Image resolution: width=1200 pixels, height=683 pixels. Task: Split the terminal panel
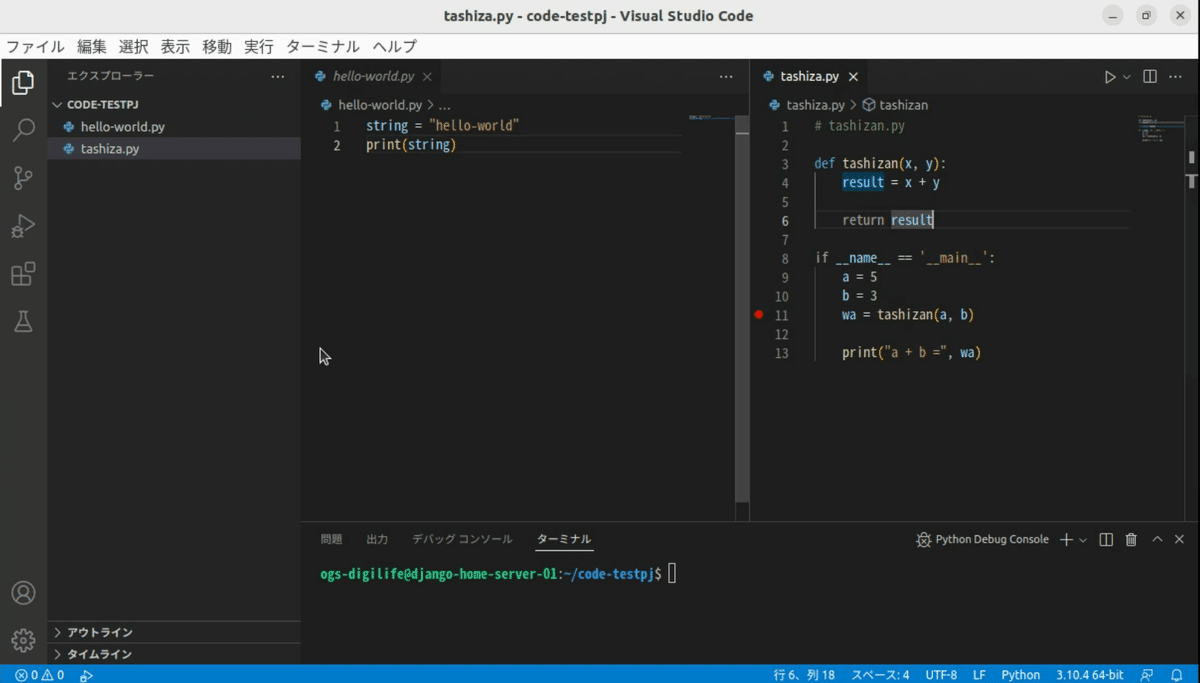click(1106, 539)
